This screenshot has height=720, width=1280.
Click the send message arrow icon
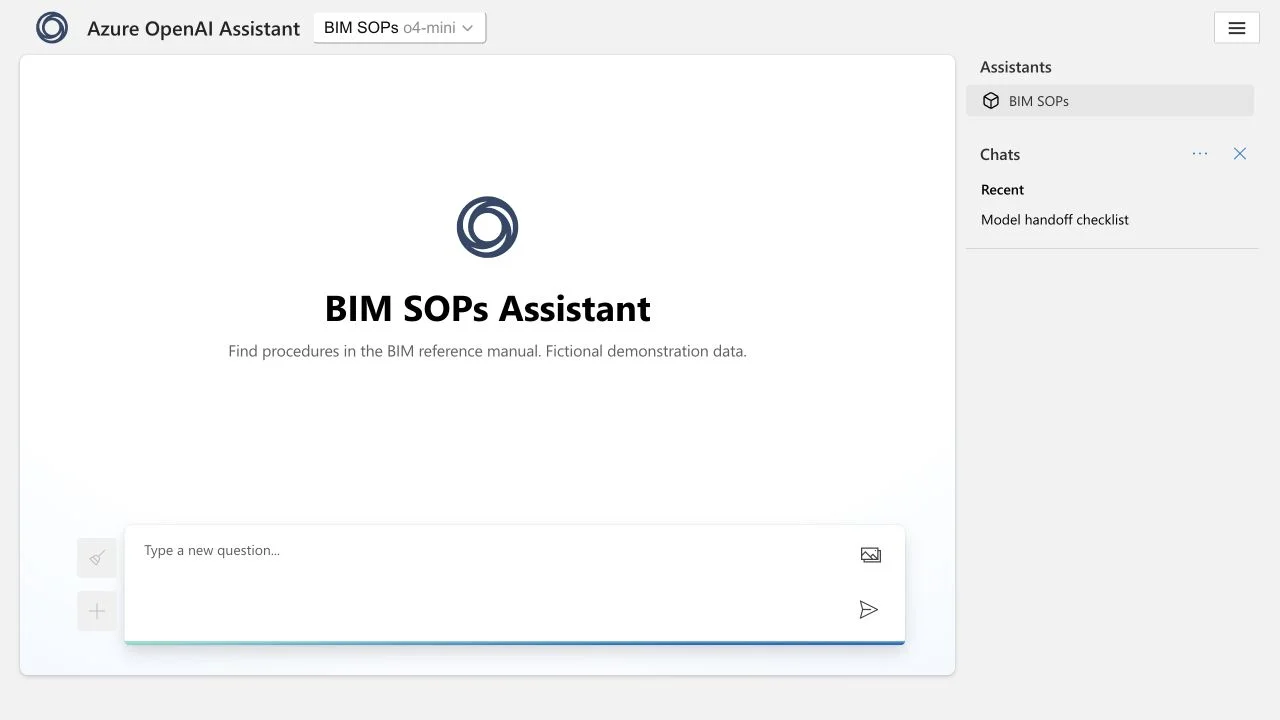(x=869, y=610)
